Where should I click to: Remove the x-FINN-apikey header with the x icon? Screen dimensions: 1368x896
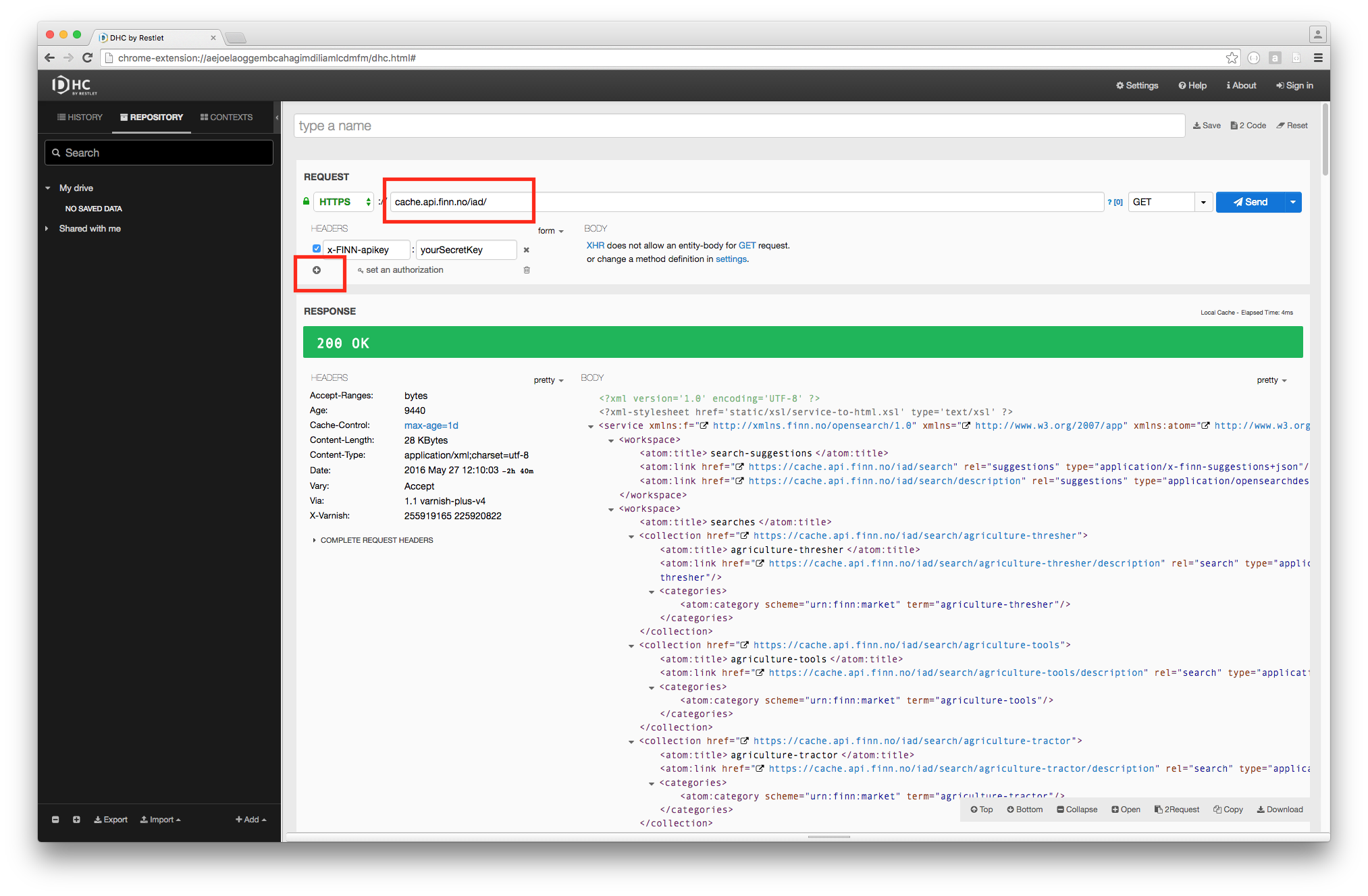pyautogui.click(x=527, y=250)
